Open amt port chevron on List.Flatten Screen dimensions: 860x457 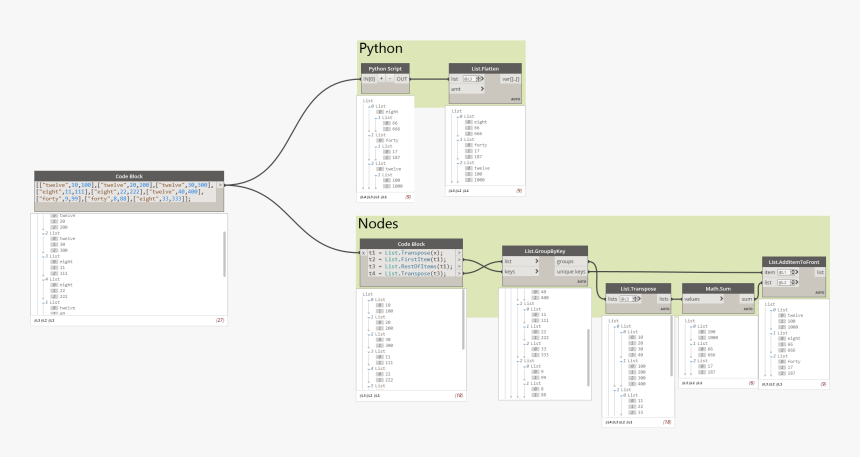click(482, 89)
